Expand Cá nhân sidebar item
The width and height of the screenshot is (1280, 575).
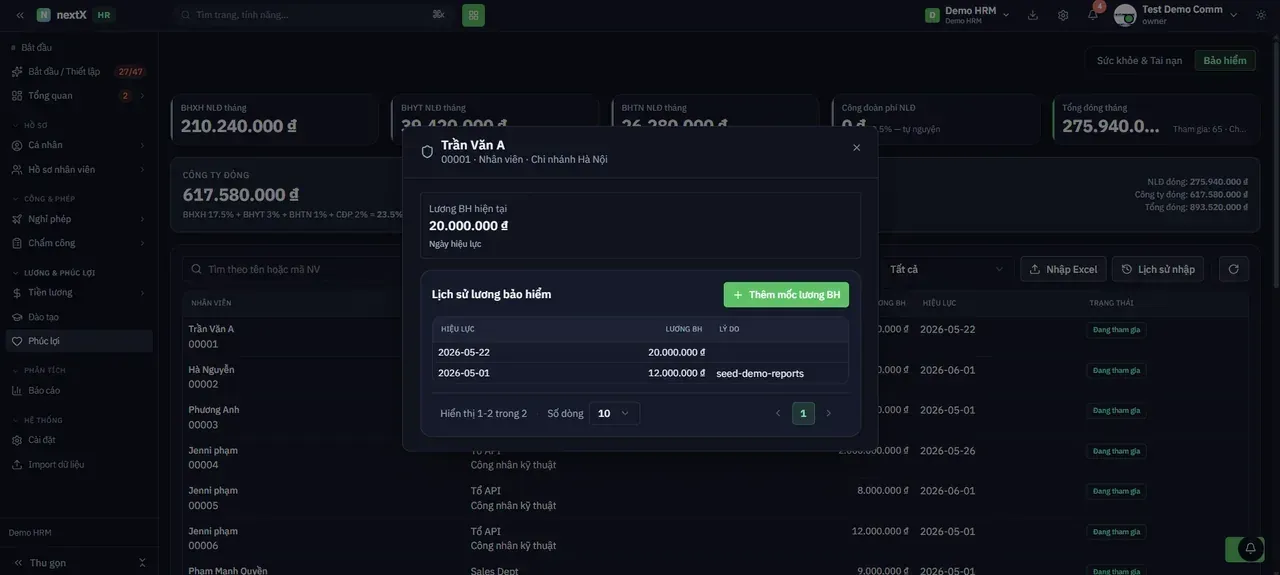click(x=78, y=145)
